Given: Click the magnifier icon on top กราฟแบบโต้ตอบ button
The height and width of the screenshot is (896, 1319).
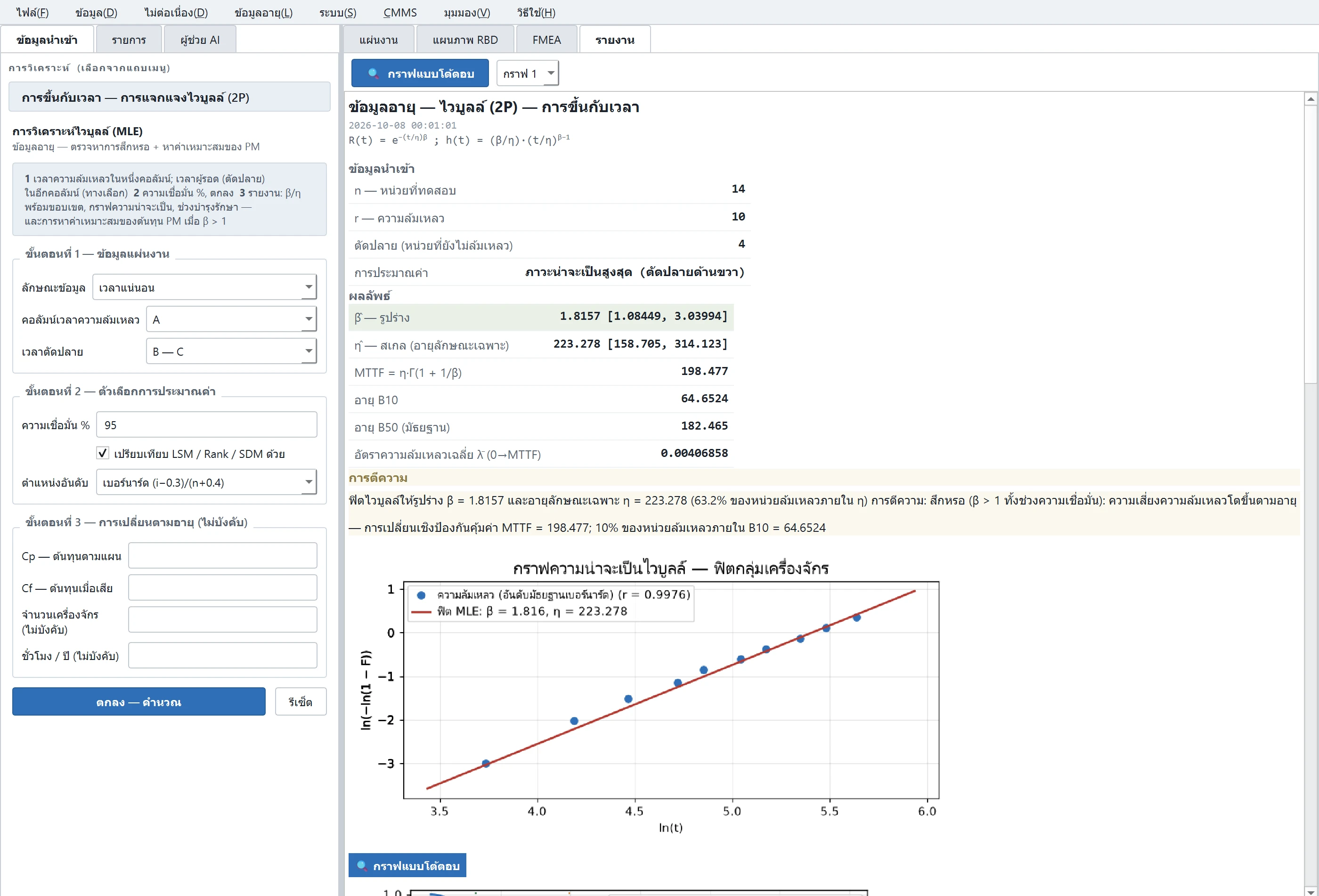Looking at the screenshot, I should (x=373, y=73).
